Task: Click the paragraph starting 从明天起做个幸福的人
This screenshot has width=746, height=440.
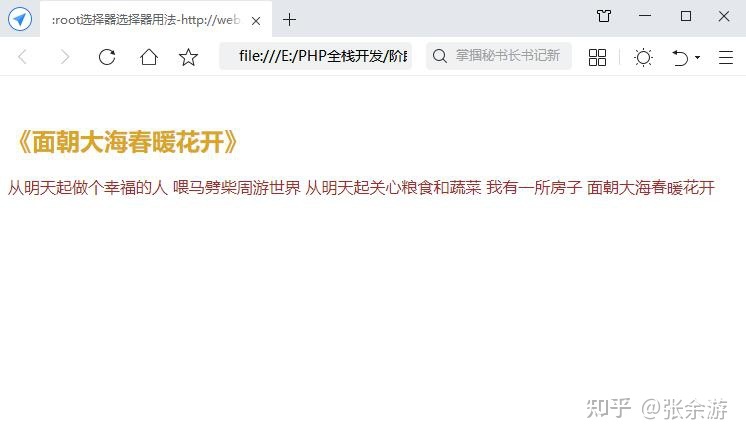Action: coord(361,187)
